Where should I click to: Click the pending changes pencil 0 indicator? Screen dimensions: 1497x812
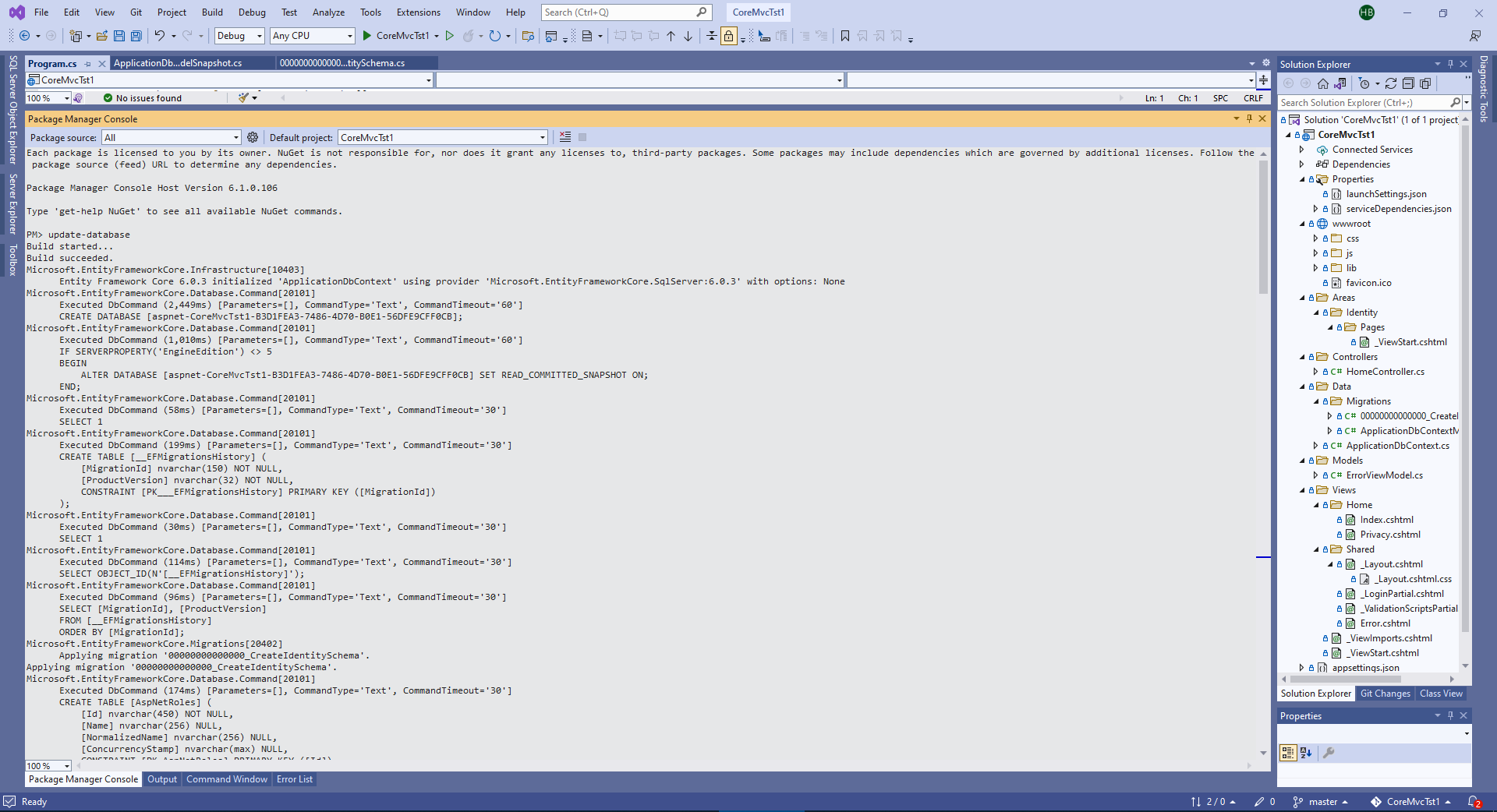pyautogui.click(x=1265, y=802)
